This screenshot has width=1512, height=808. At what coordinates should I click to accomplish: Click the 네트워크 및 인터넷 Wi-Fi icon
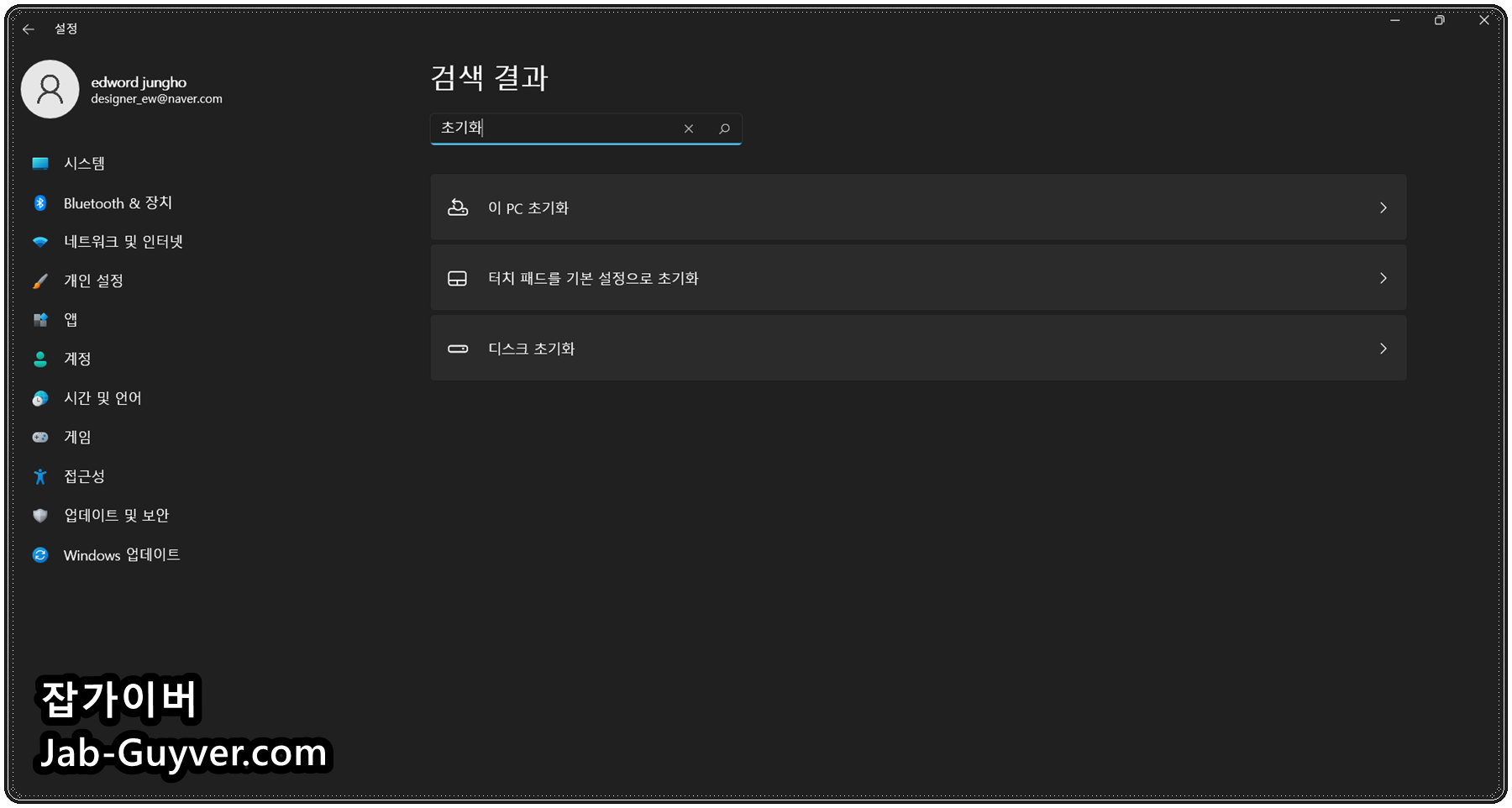pos(40,241)
